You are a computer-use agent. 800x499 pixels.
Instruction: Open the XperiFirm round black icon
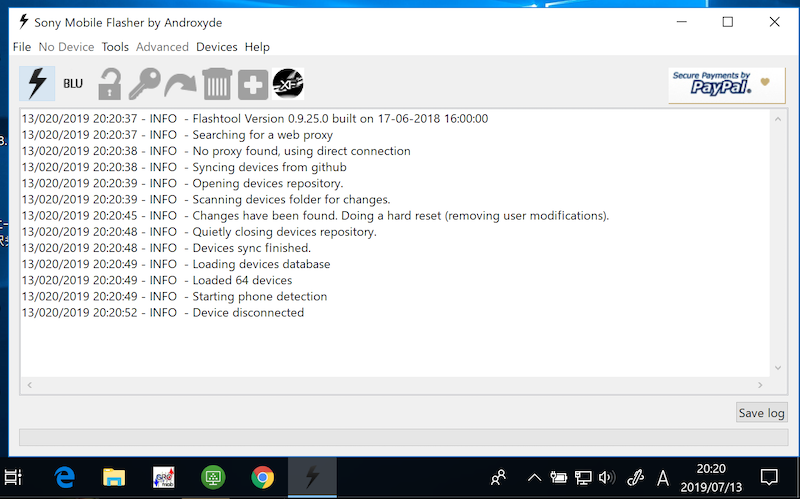[x=288, y=84]
